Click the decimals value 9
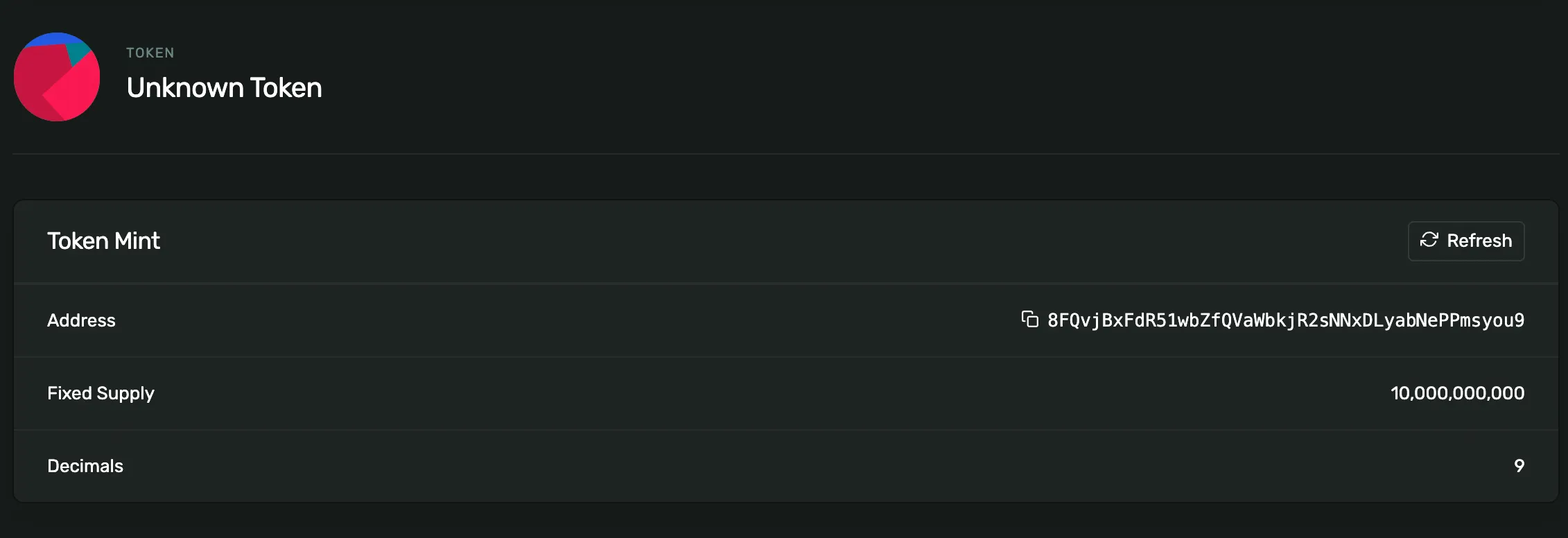 tap(1519, 466)
